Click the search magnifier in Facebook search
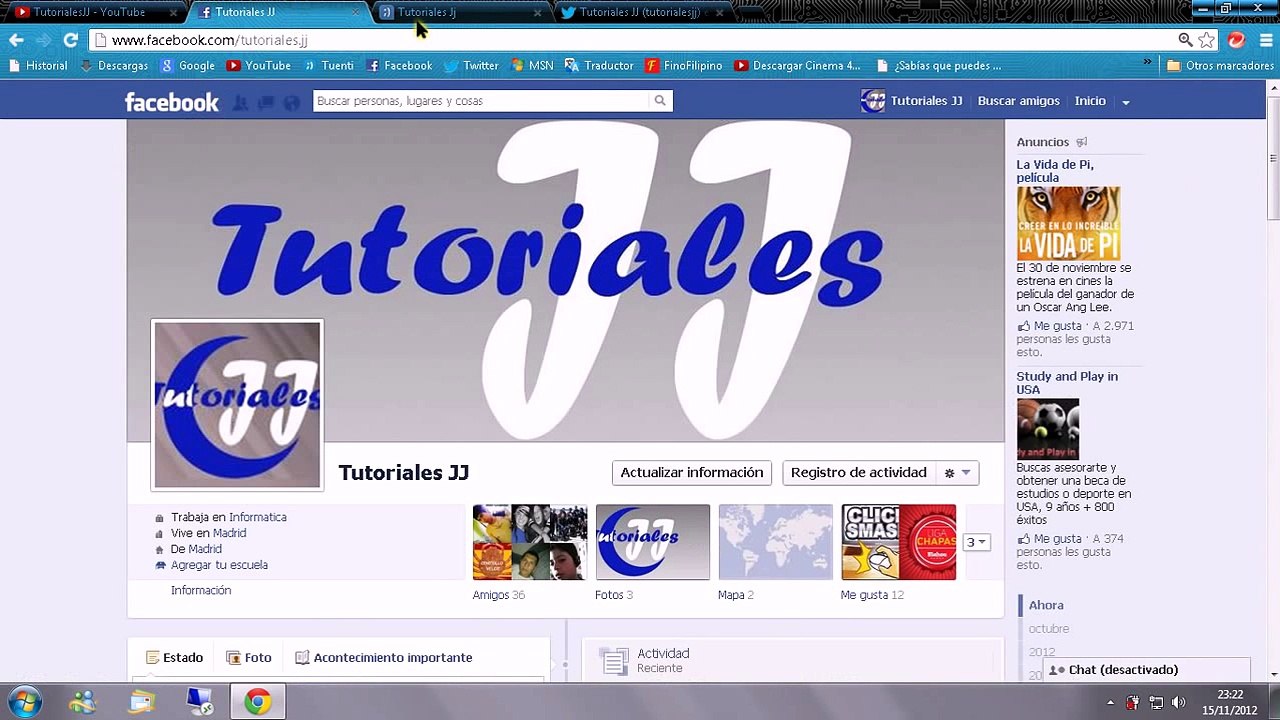1280x720 pixels. pyautogui.click(x=660, y=101)
